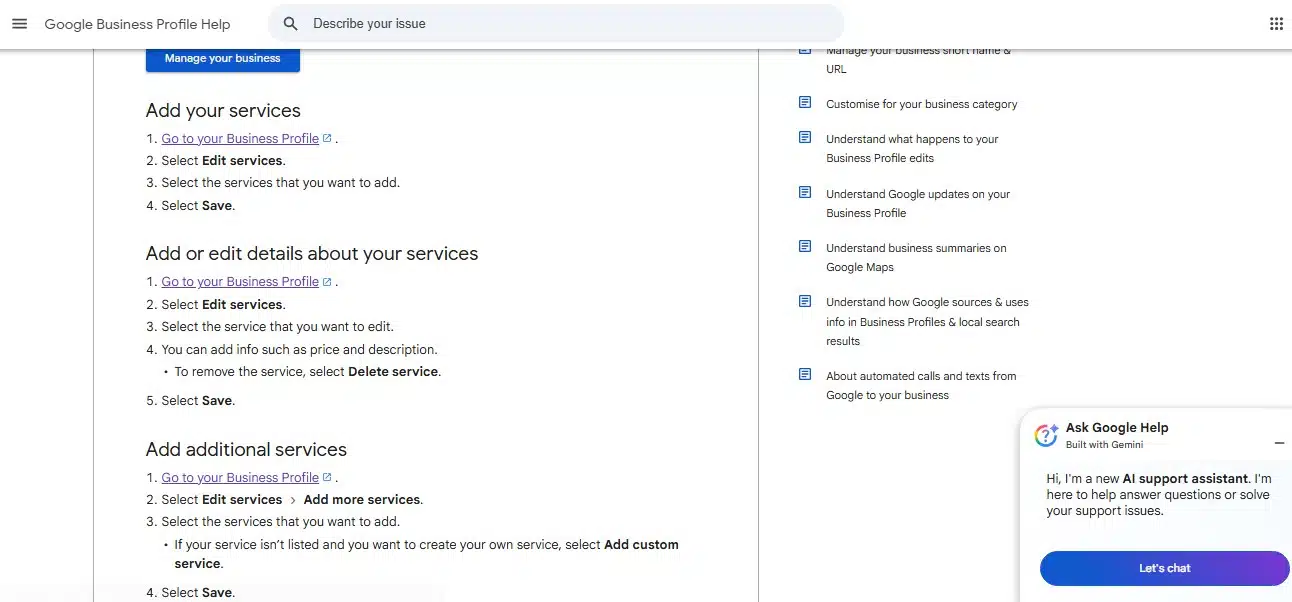Click the Add custom service bullet text

pos(426,554)
